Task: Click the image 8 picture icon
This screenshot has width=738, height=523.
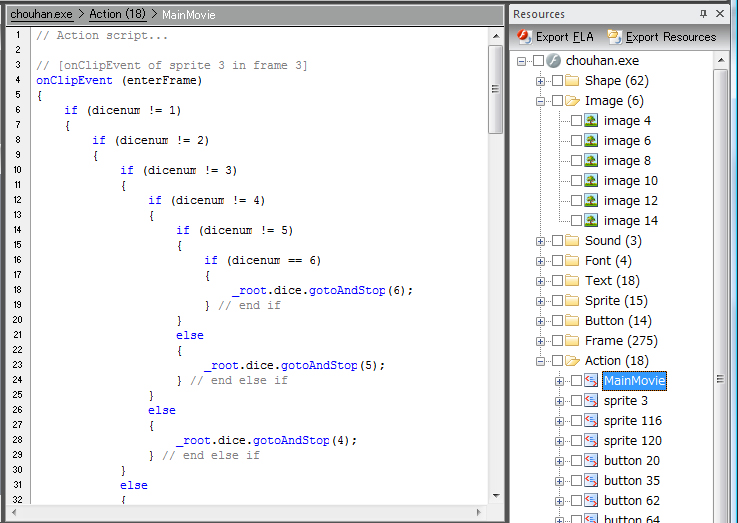Action: pyautogui.click(x=591, y=161)
